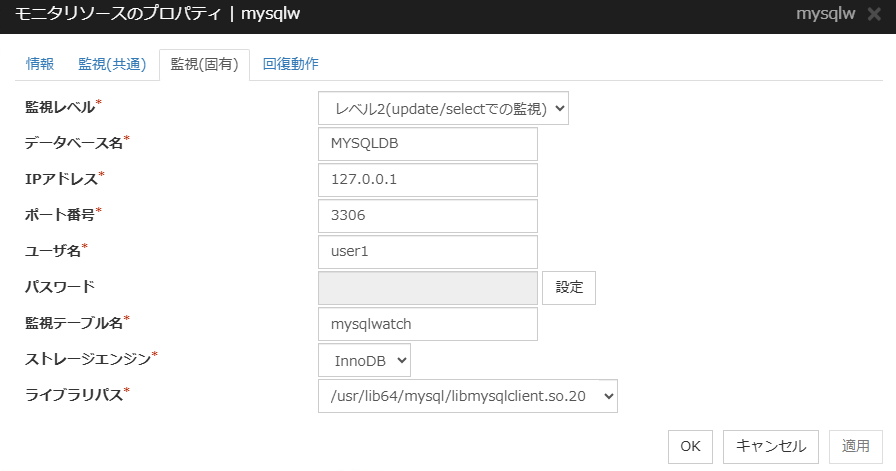Close the monitor resource properties dialog
This screenshot has height=471, width=896.
click(876, 17)
